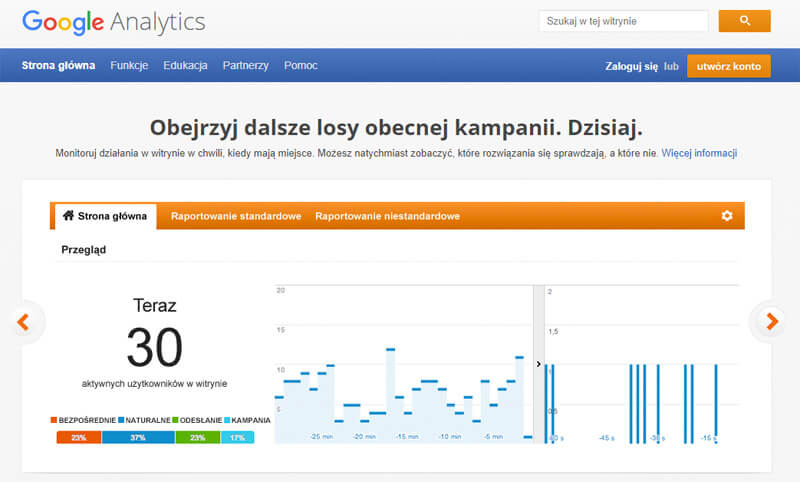Open the Funkcje menu item
Image resolution: width=800 pixels, height=482 pixels.
tap(129, 66)
